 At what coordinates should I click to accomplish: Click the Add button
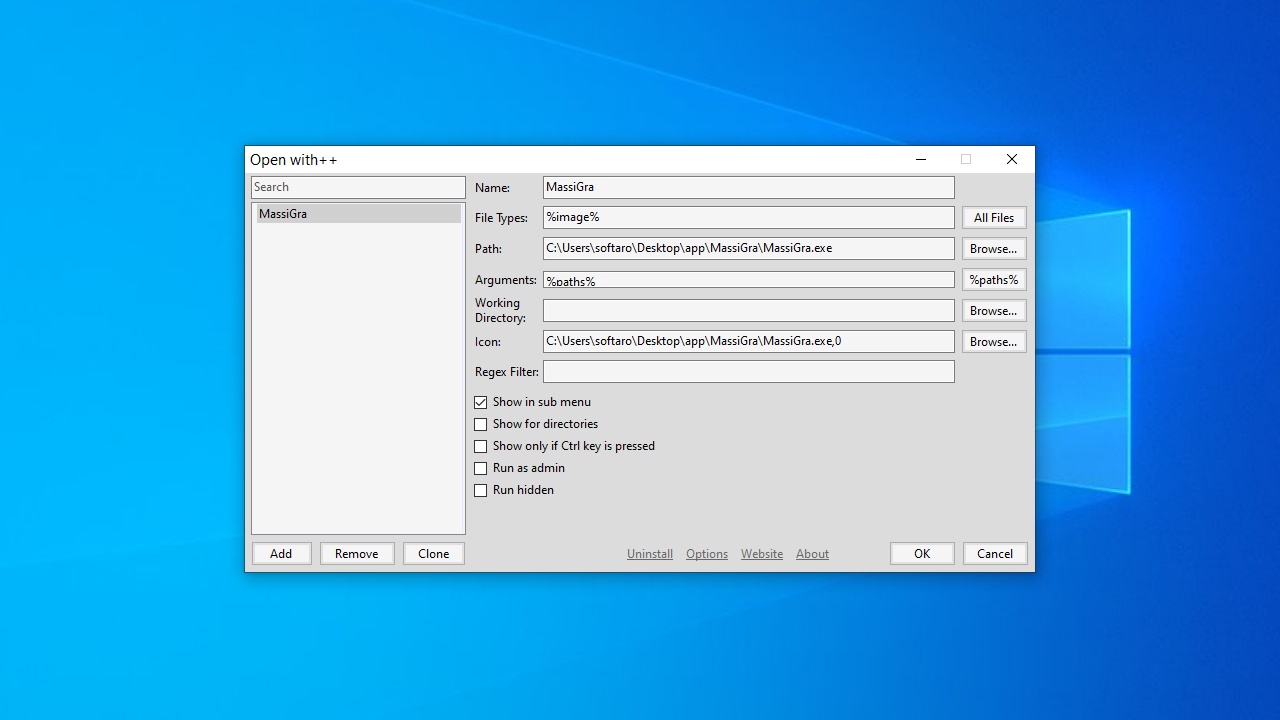click(x=281, y=553)
